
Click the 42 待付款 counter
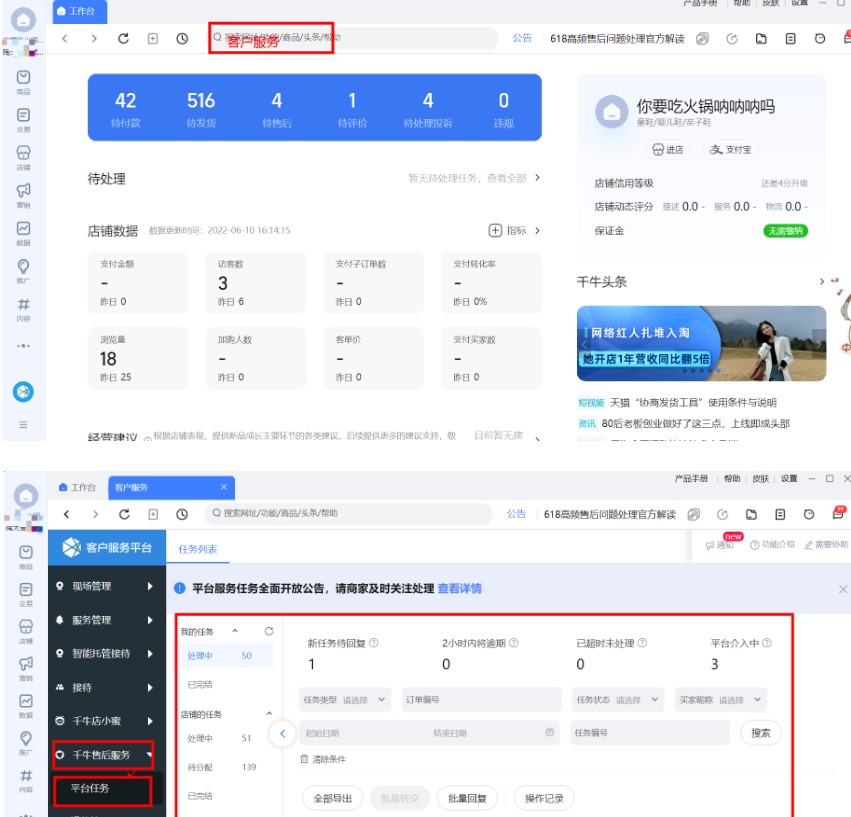(x=125, y=109)
